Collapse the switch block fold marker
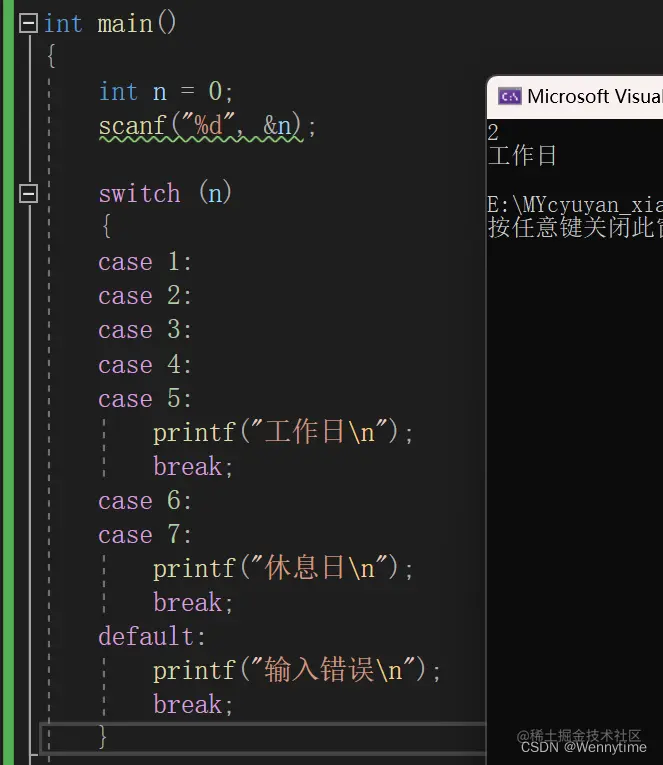 28,194
